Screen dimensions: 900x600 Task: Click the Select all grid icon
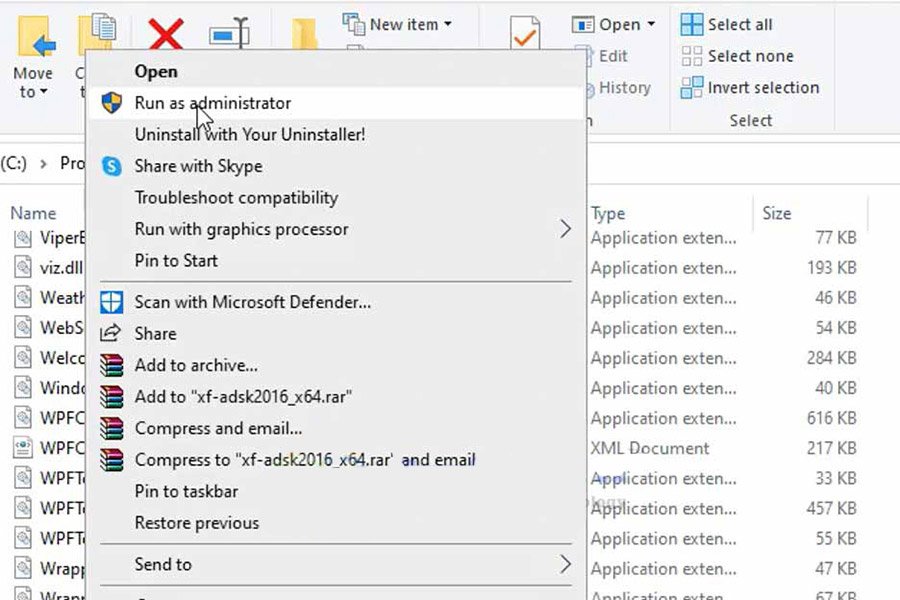(x=692, y=25)
